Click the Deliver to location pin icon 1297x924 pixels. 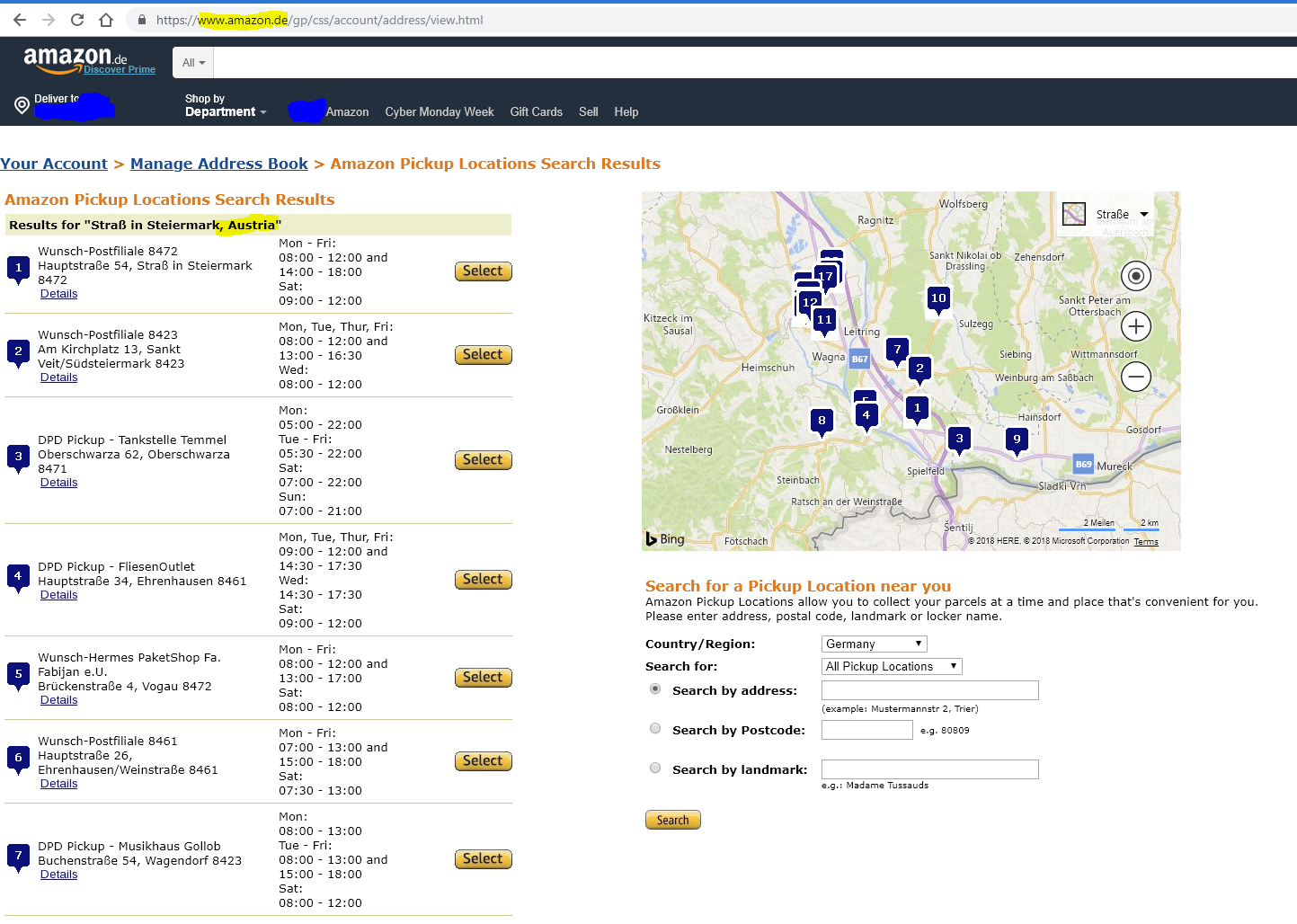pyautogui.click(x=22, y=105)
